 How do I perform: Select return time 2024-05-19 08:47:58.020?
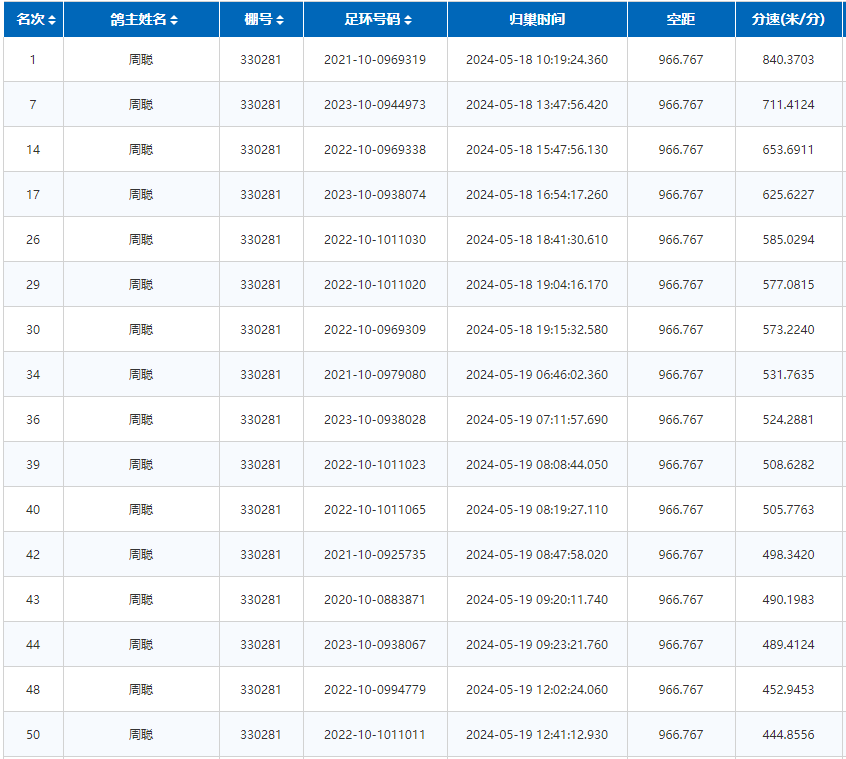[537, 555]
